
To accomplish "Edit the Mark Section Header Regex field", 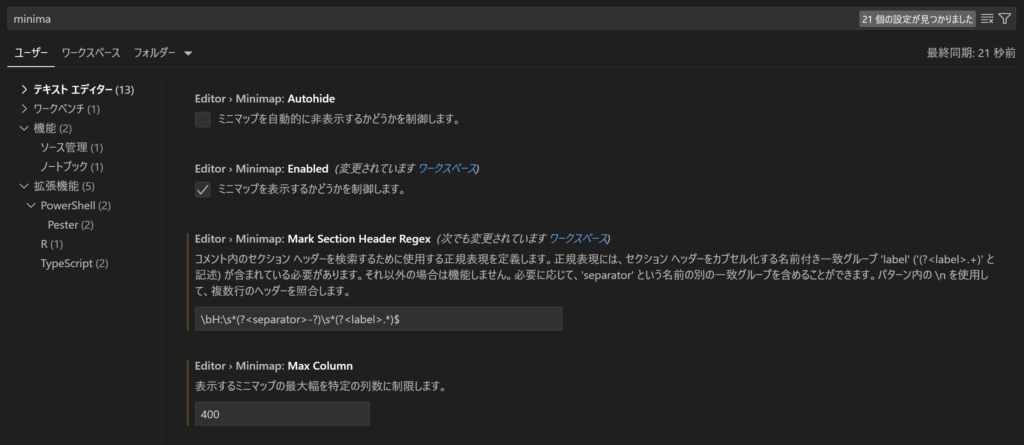I will coord(379,319).
